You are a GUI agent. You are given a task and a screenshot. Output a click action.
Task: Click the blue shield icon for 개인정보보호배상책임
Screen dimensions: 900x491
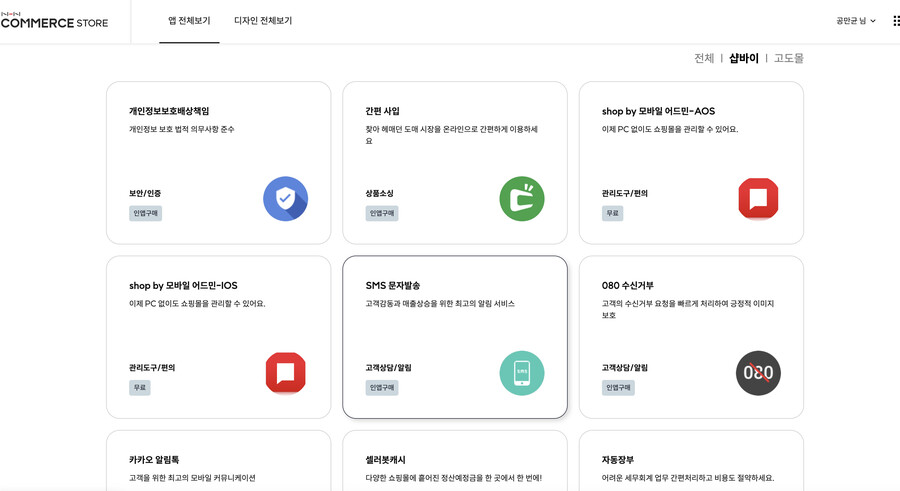point(285,199)
